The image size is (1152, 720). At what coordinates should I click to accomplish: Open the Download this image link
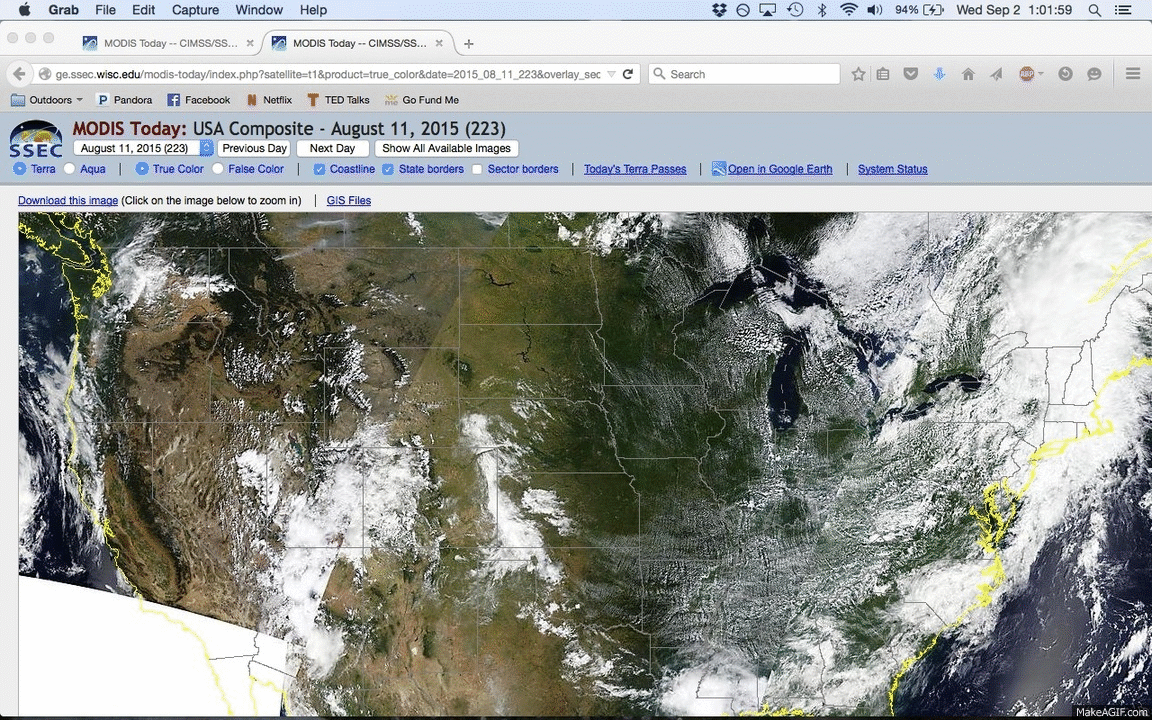tap(68, 200)
